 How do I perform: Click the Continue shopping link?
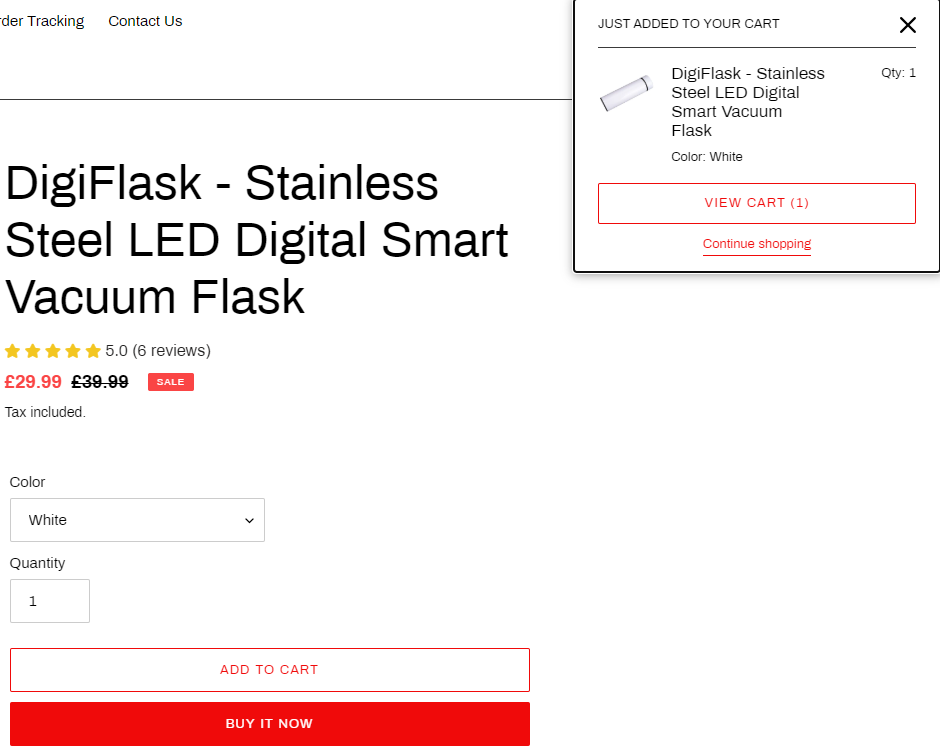(x=757, y=243)
